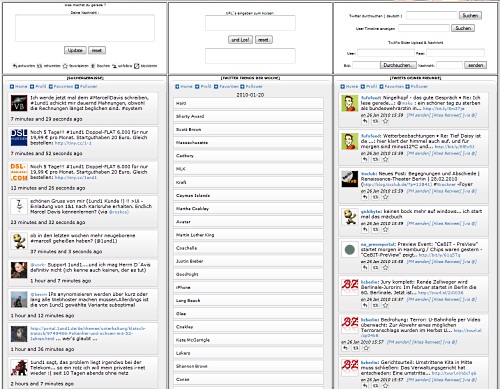
Task: Focus the TwitPic User field
Action: coord(386,53)
